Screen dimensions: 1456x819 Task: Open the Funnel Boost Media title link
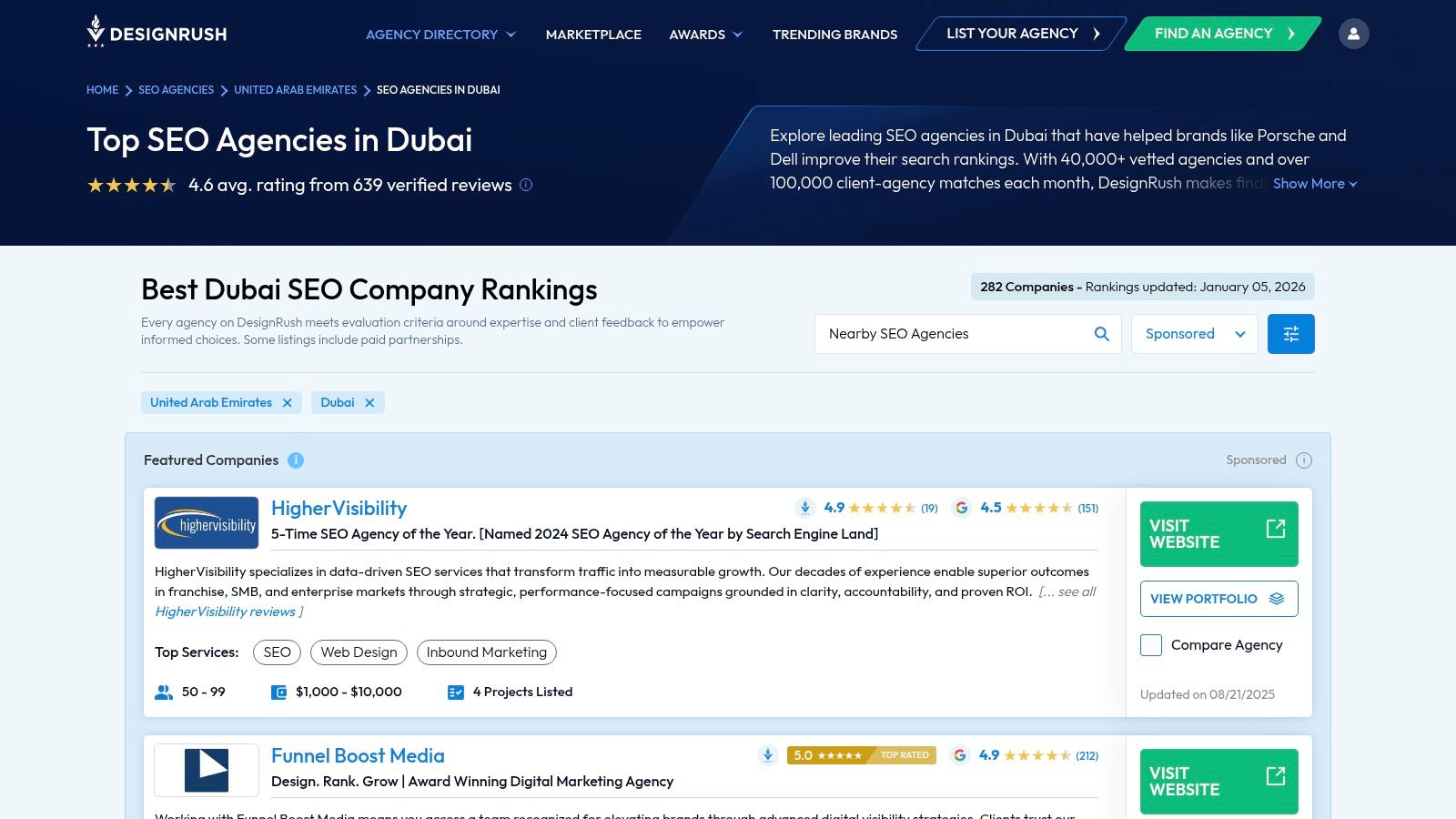tap(358, 756)
